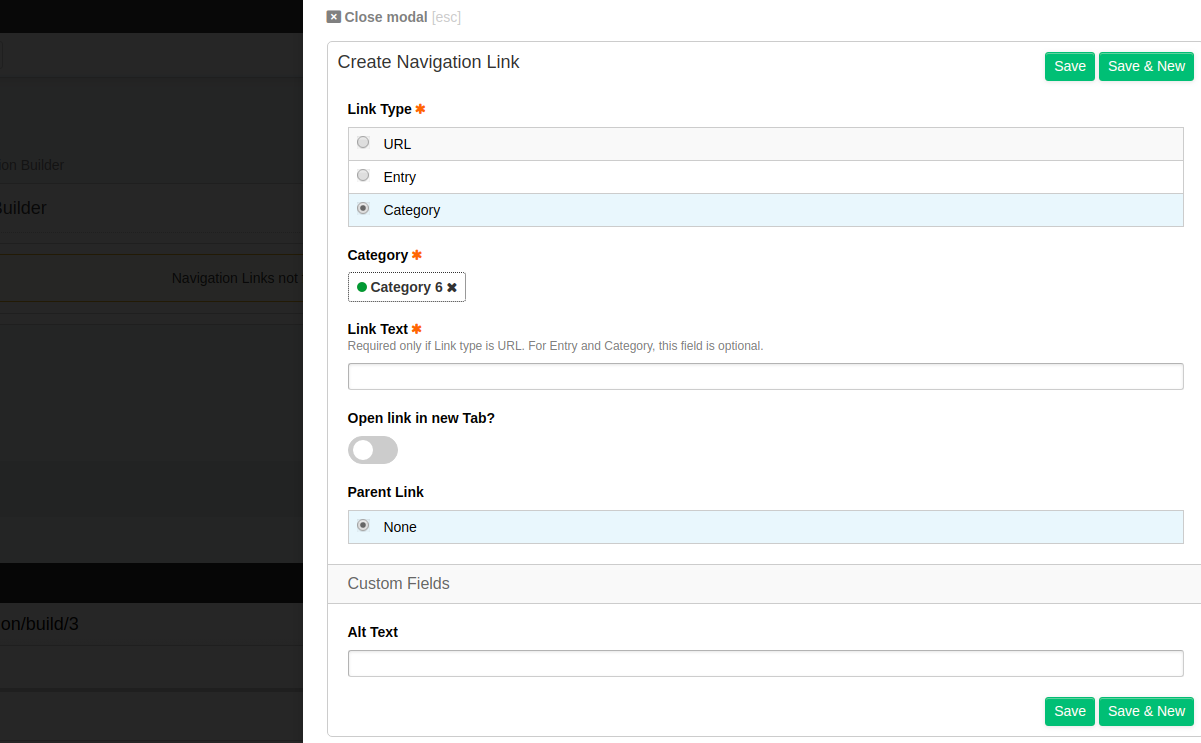
Task: Click the Open link in new Tab? label
Action: [x=421, y=418]
